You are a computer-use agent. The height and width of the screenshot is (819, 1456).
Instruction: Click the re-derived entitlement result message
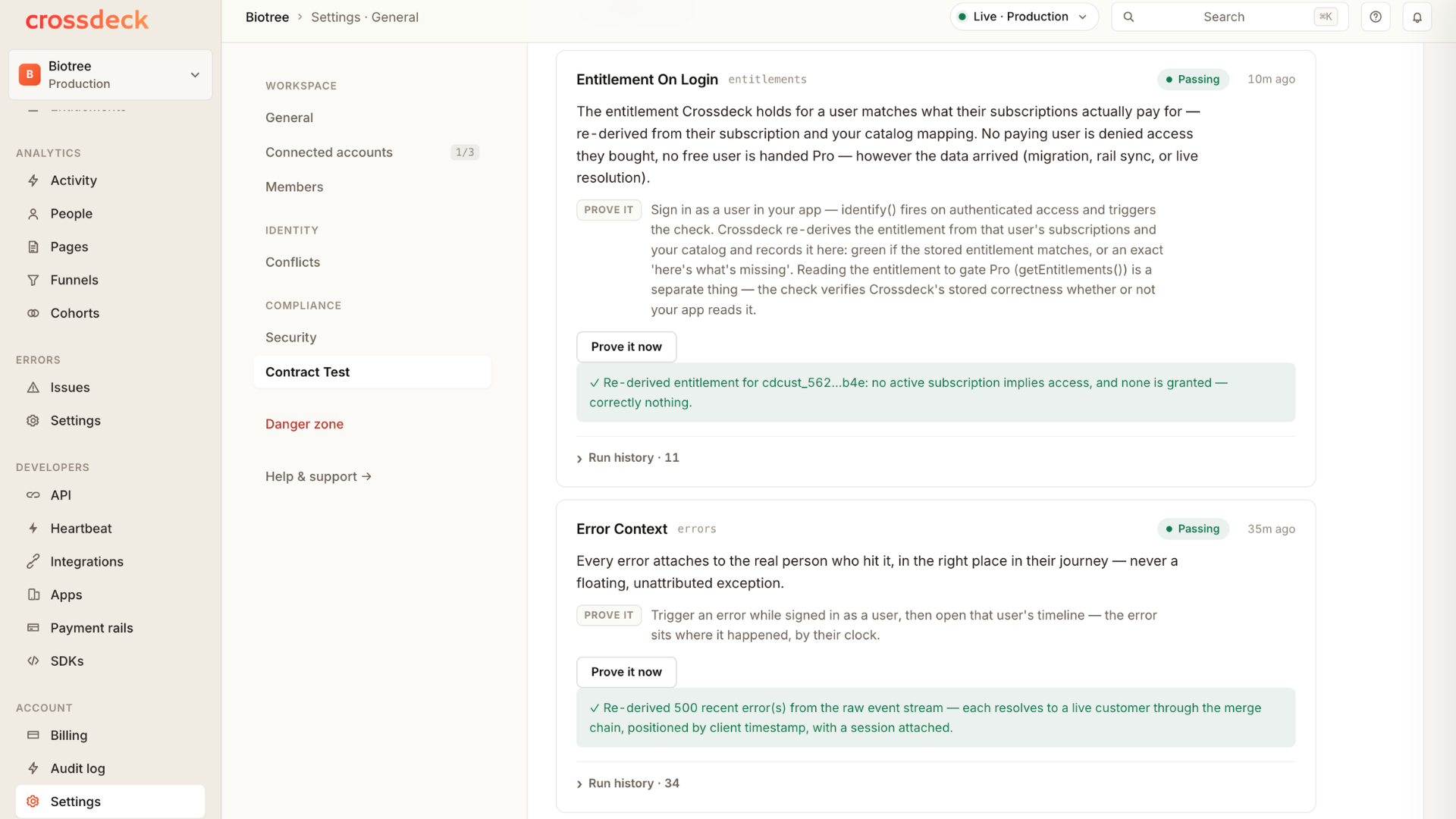936,392
